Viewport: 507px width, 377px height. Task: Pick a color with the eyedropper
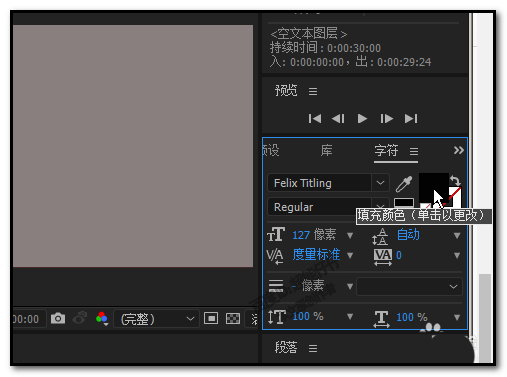404,184
